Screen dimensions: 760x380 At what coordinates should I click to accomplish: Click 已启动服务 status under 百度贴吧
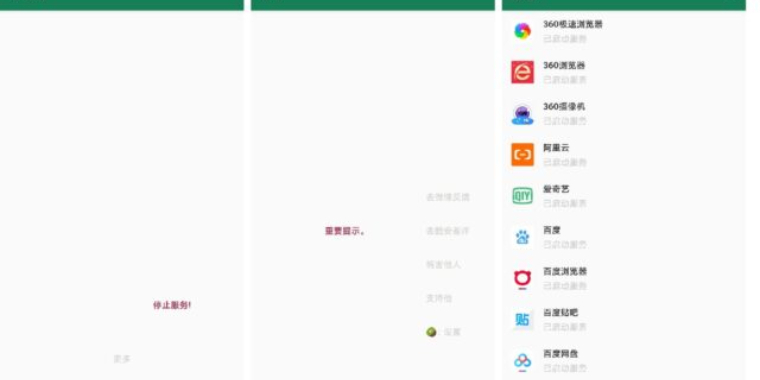pos(565,327)
